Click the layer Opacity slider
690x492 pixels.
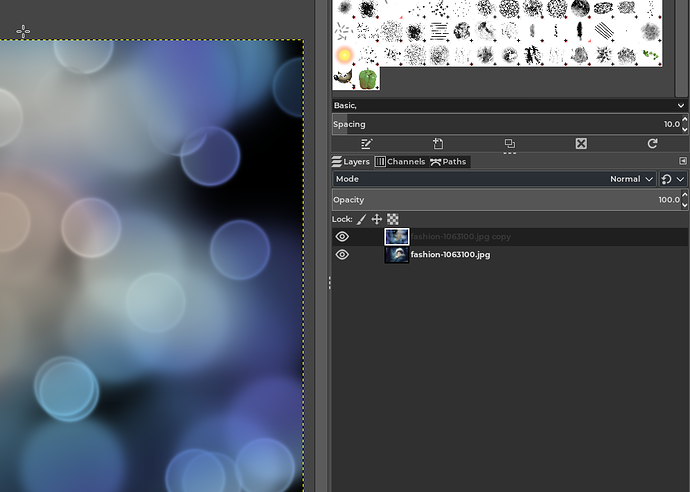(x=500, y=200)
